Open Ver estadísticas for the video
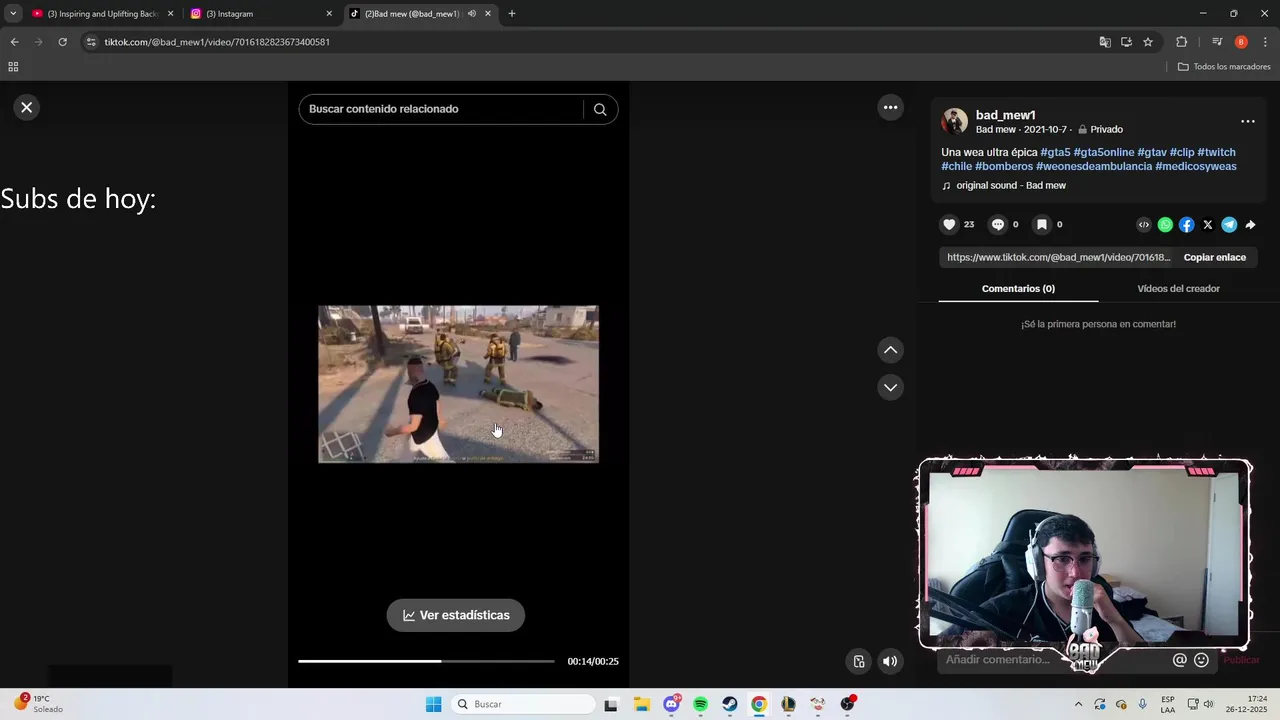This screenshot has width=1280, height=720. pyautogui.click(x=456, y=615)
